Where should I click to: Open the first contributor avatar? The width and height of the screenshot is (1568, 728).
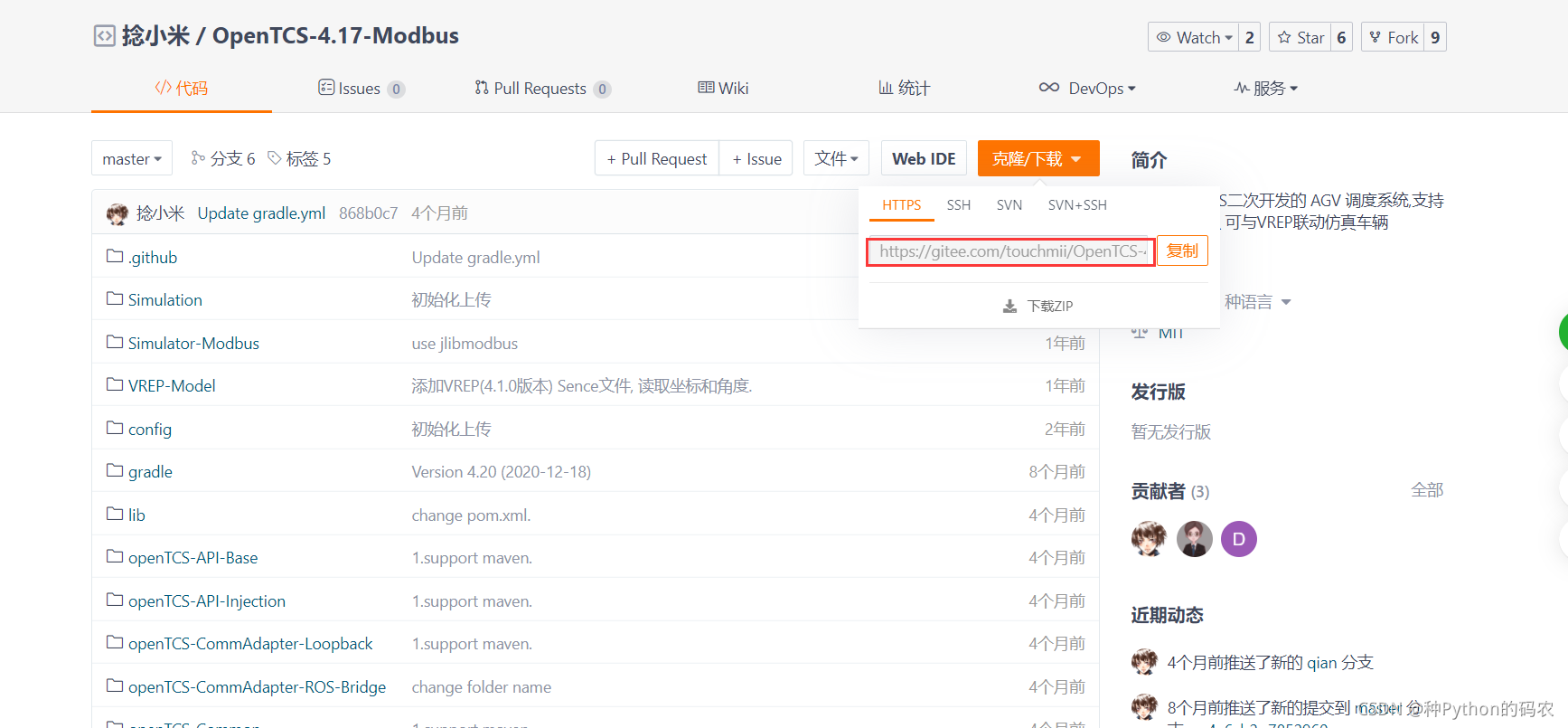click(x=1149, y=539)
